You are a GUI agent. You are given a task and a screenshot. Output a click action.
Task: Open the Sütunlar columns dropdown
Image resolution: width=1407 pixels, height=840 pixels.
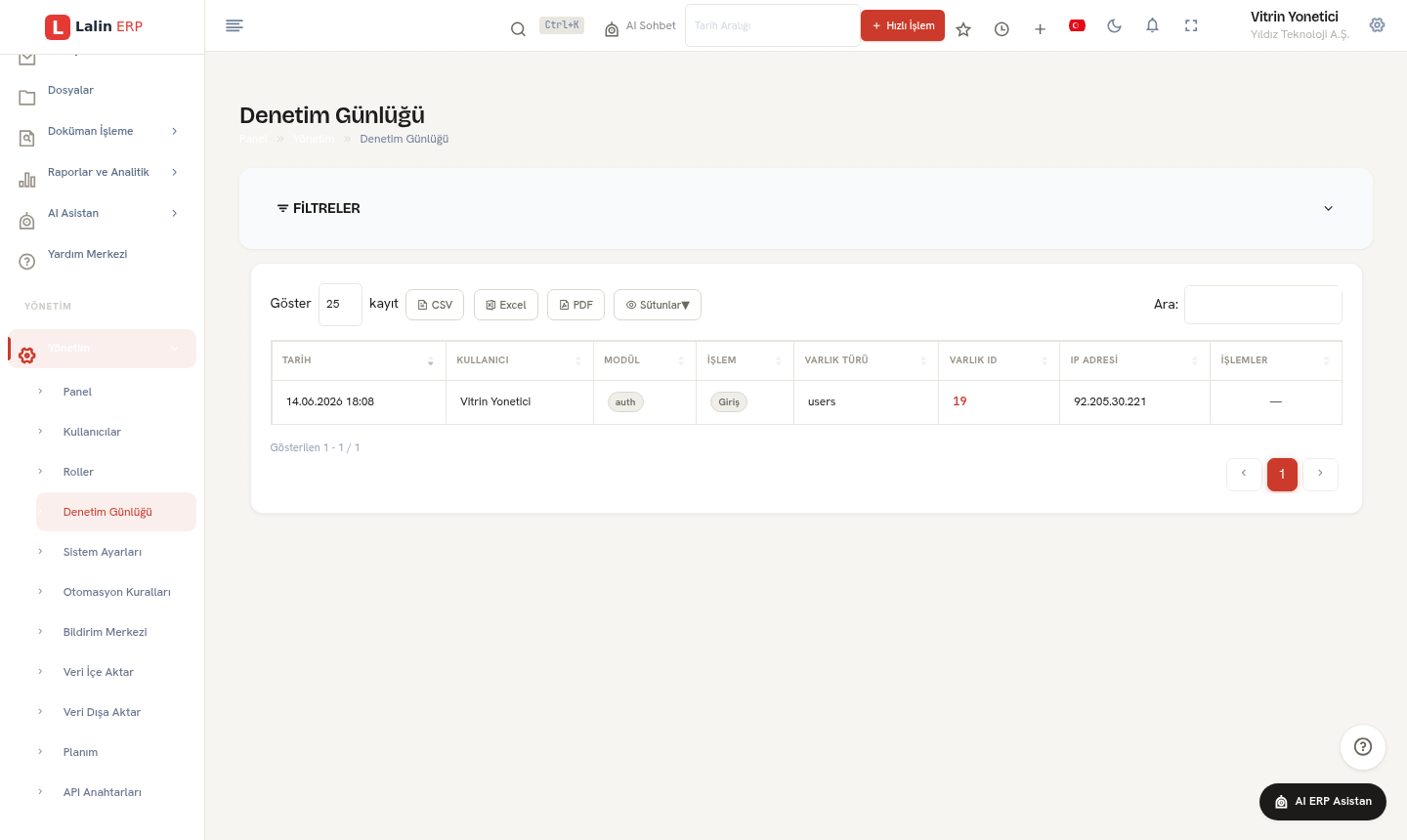click(658, 305)
